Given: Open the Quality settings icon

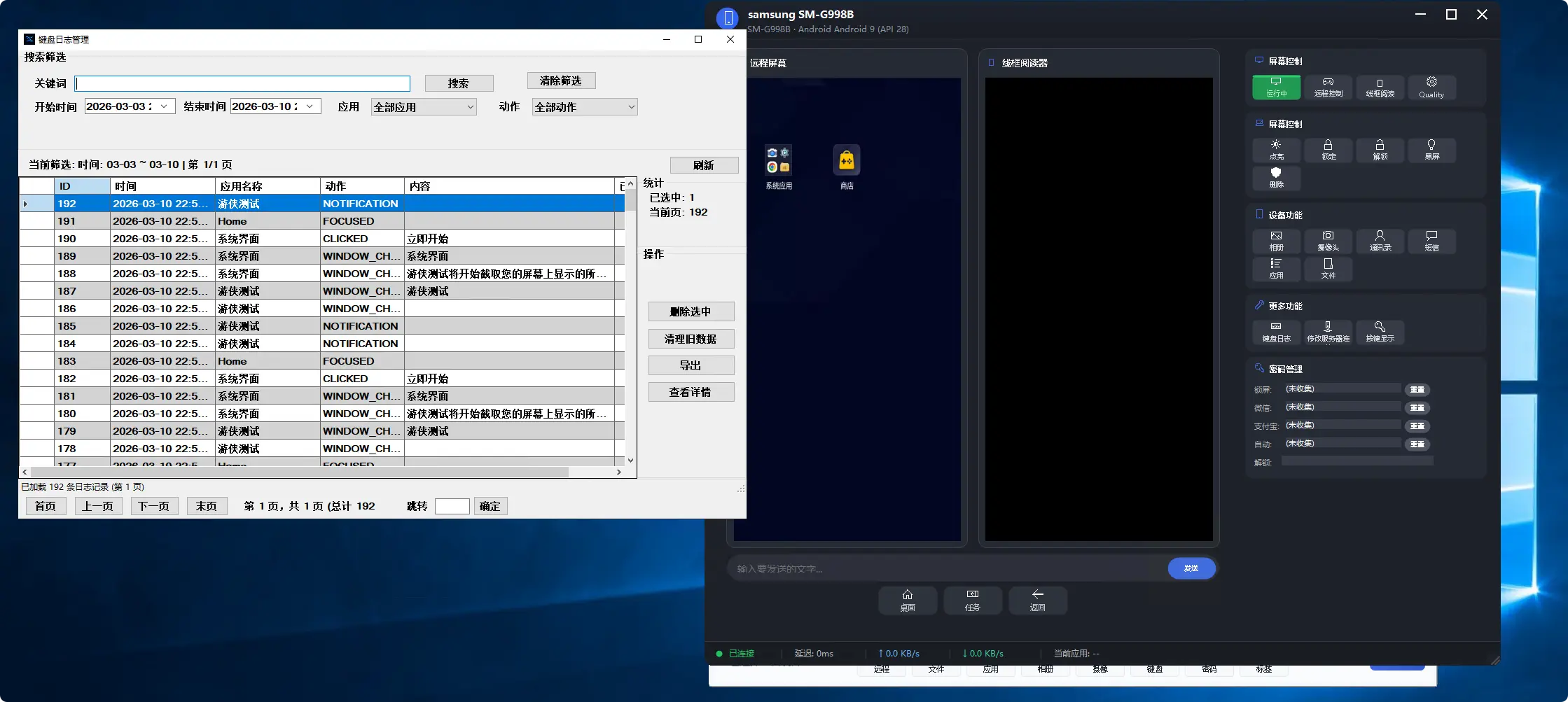Looking at the screenshot, I should (x=1432, y=87).
